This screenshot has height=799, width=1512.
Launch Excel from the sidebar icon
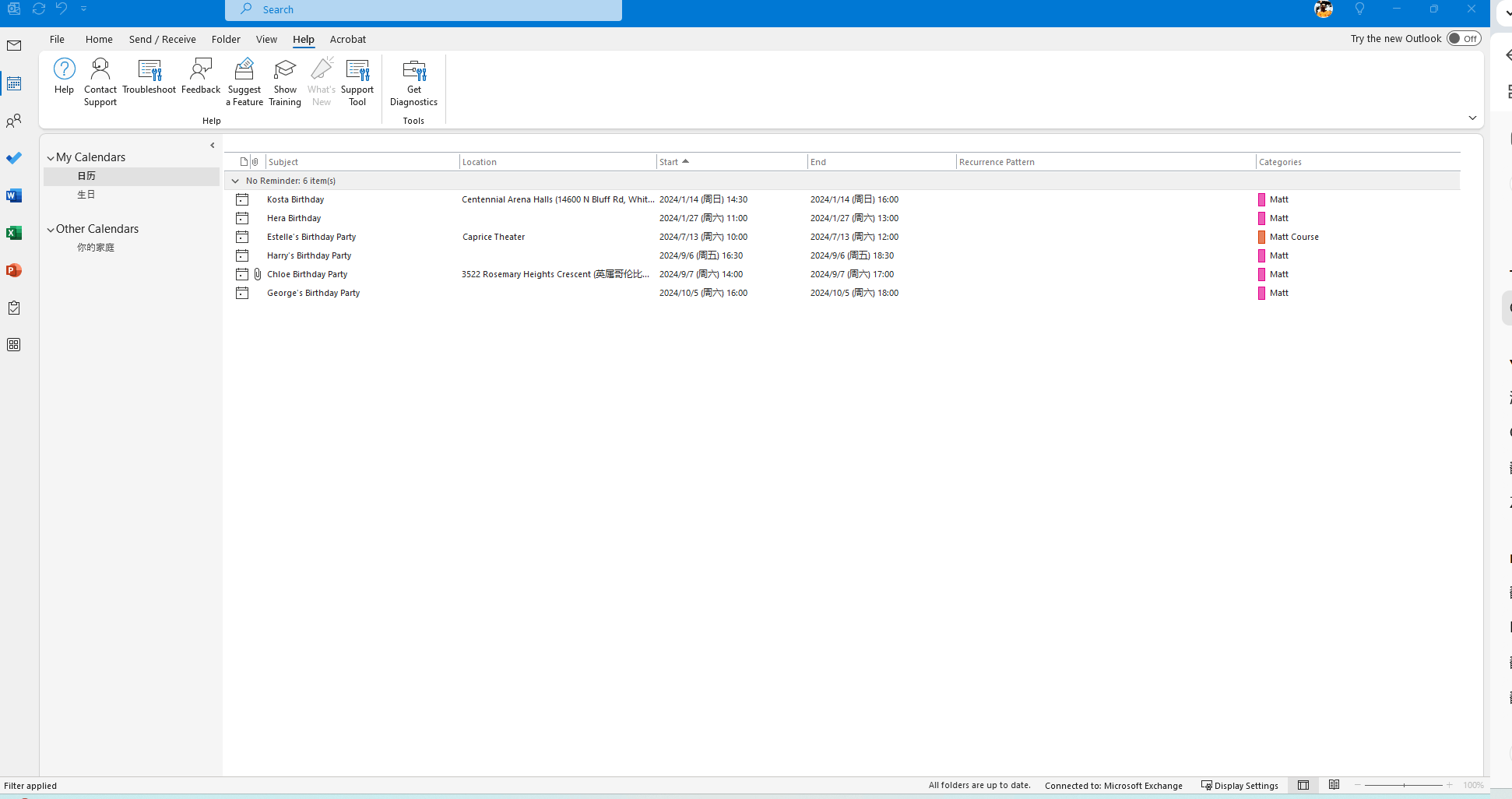(14, 233)
